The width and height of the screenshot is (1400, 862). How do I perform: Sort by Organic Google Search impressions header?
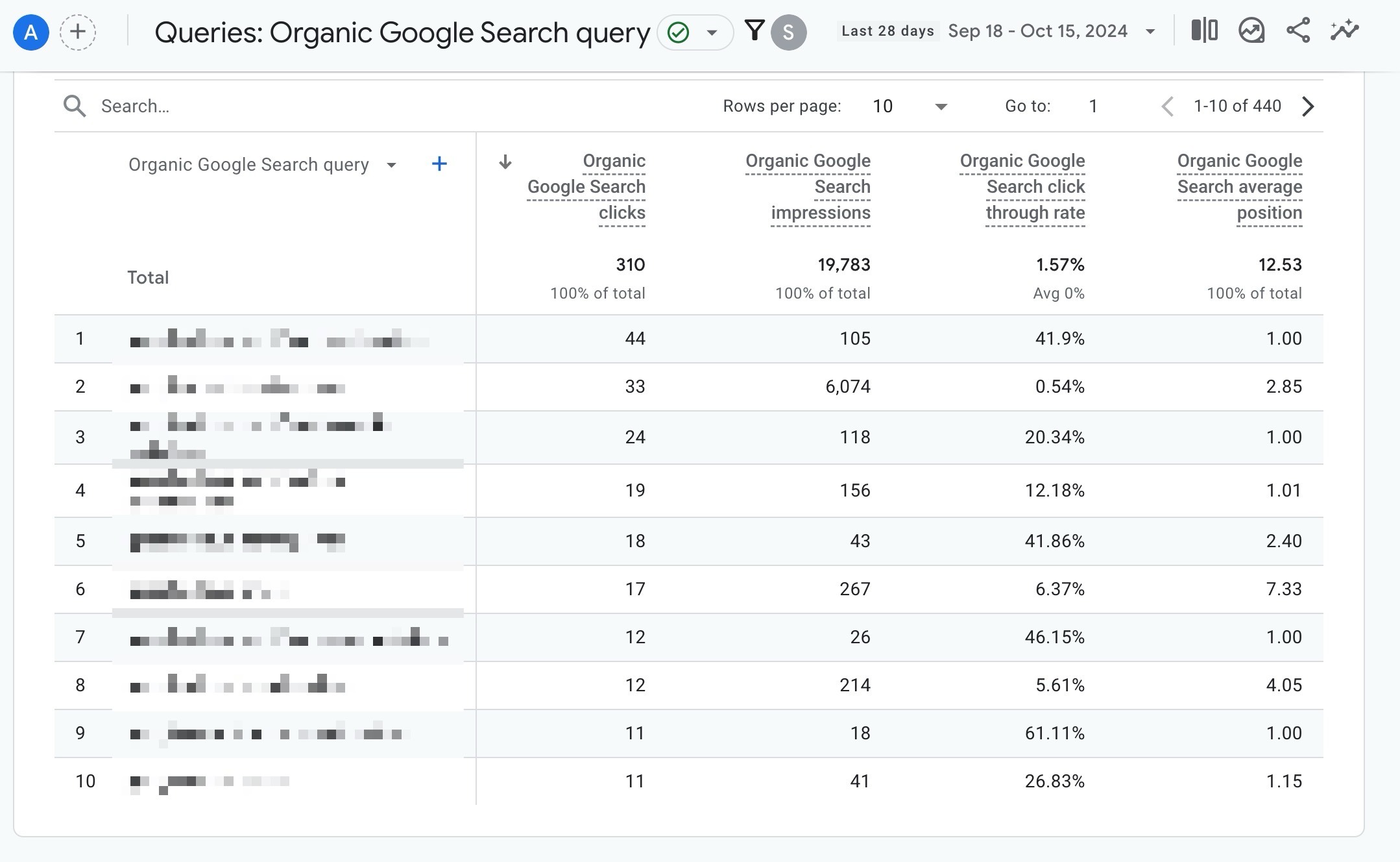click(808, 187)
